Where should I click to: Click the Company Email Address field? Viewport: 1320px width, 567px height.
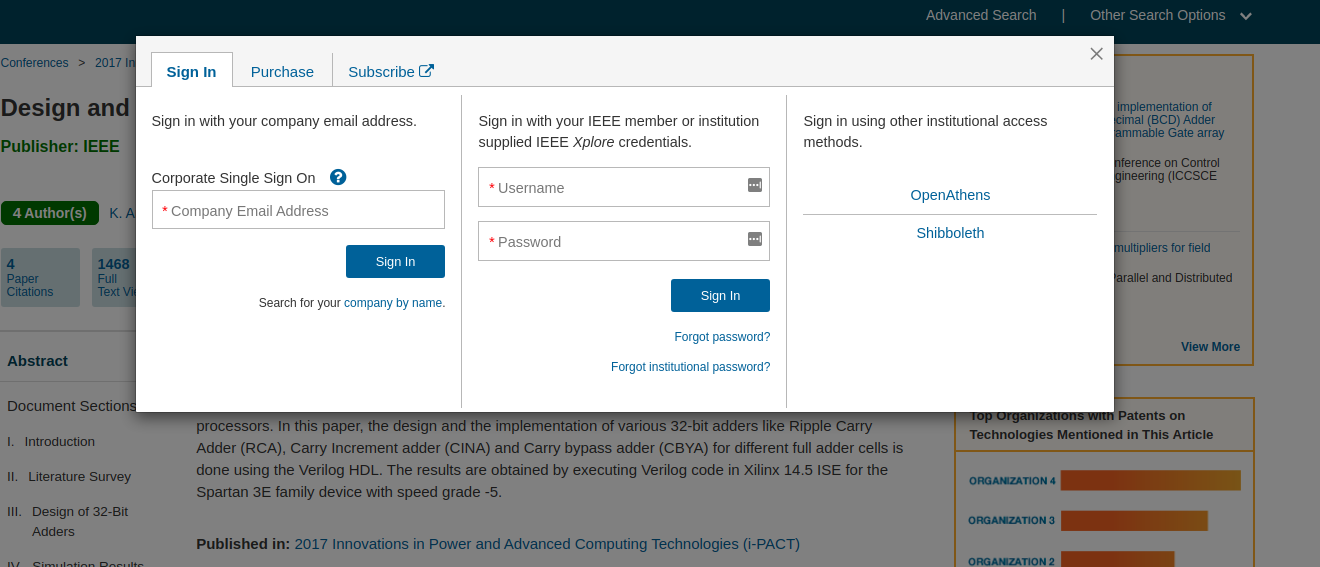coord(298,211)
